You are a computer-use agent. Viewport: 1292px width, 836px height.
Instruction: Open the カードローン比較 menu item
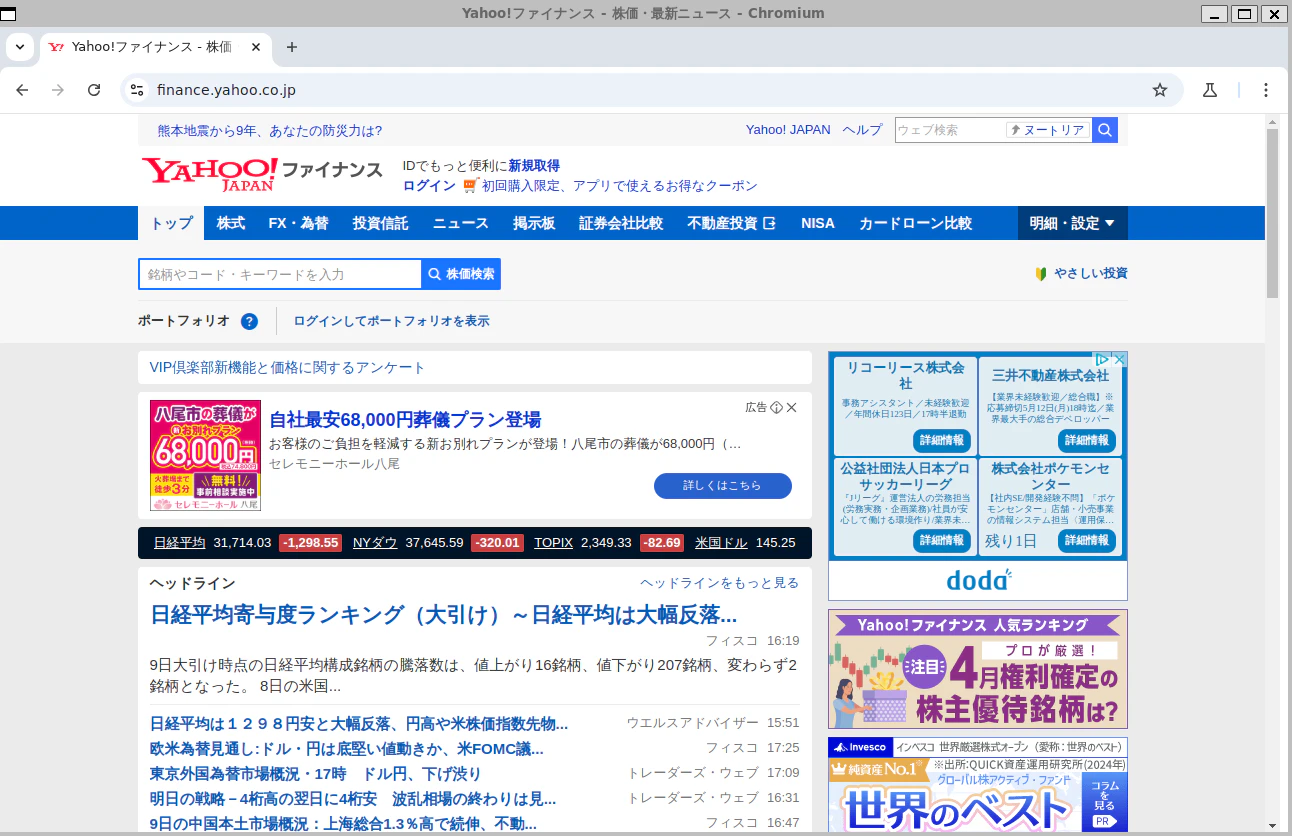915,223
